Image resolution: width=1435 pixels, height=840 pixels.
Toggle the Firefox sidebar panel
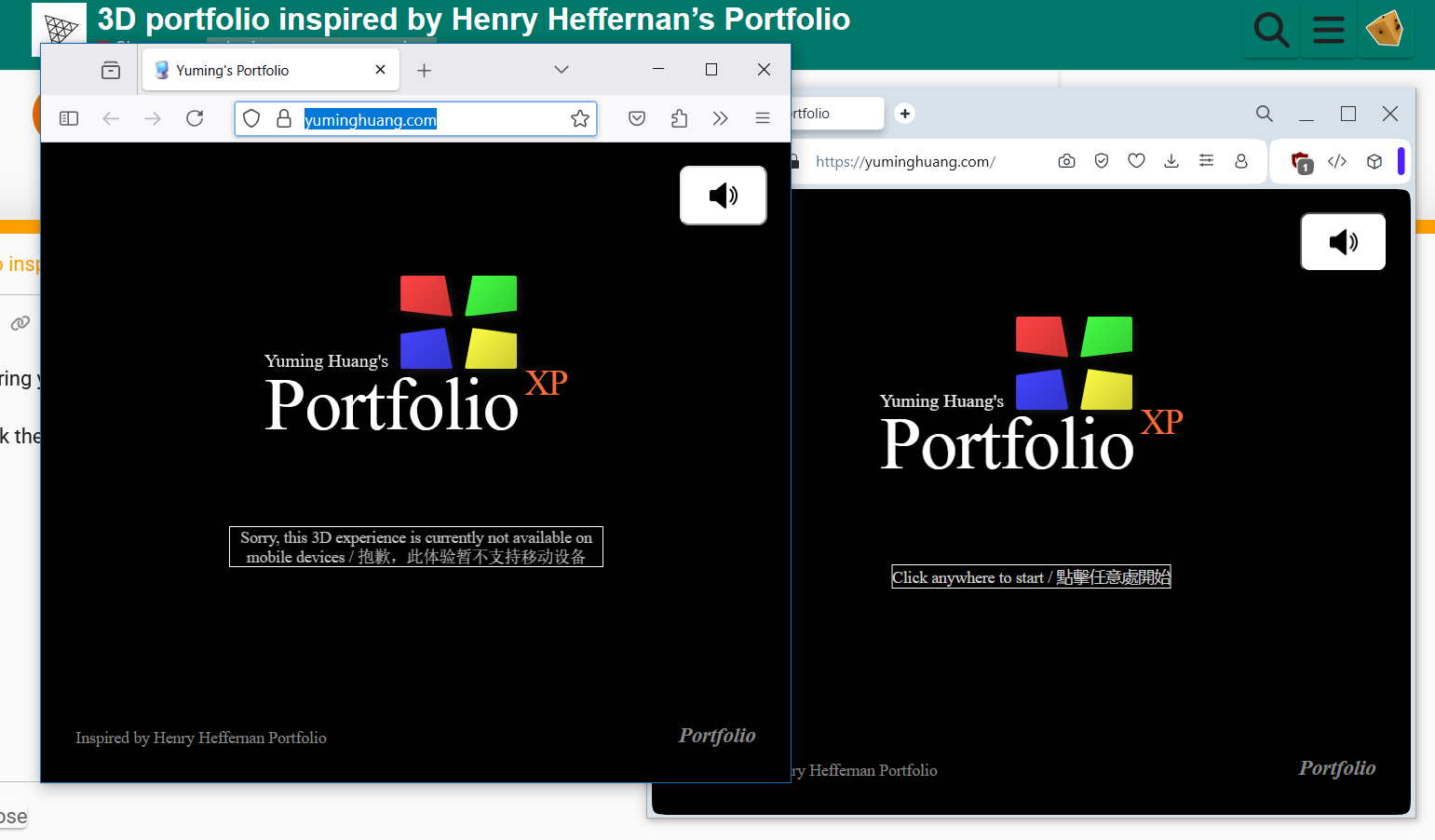[69, 118]
